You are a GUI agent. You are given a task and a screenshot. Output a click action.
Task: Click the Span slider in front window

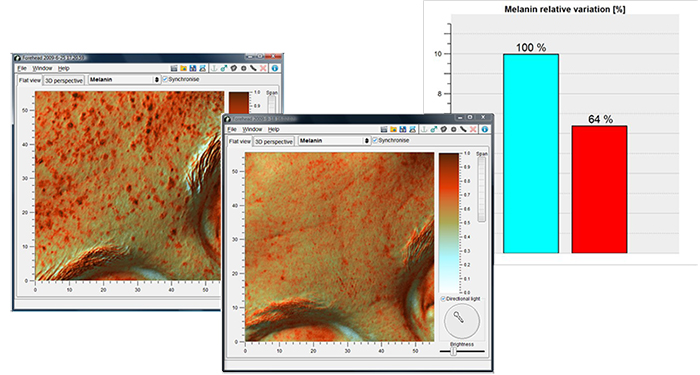[482, 189]
